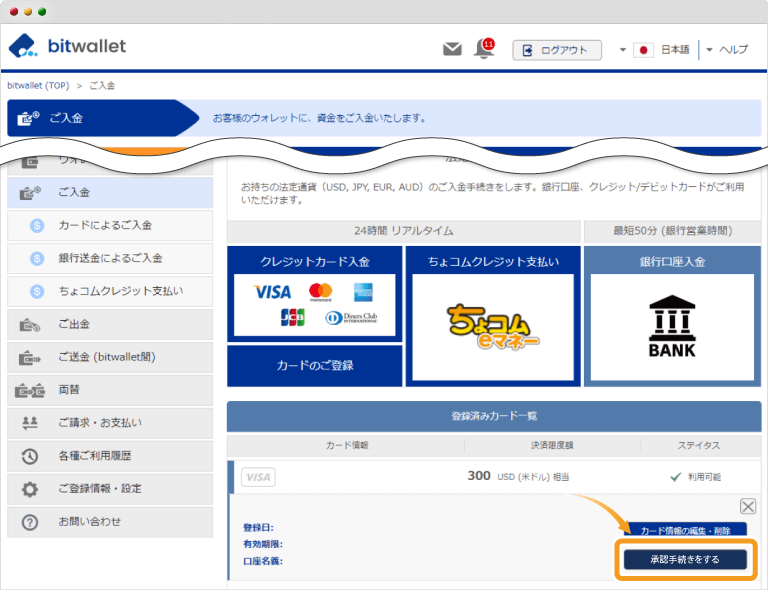Open 各種ご利用履歴 history item
768x590 pixels.
110,456
